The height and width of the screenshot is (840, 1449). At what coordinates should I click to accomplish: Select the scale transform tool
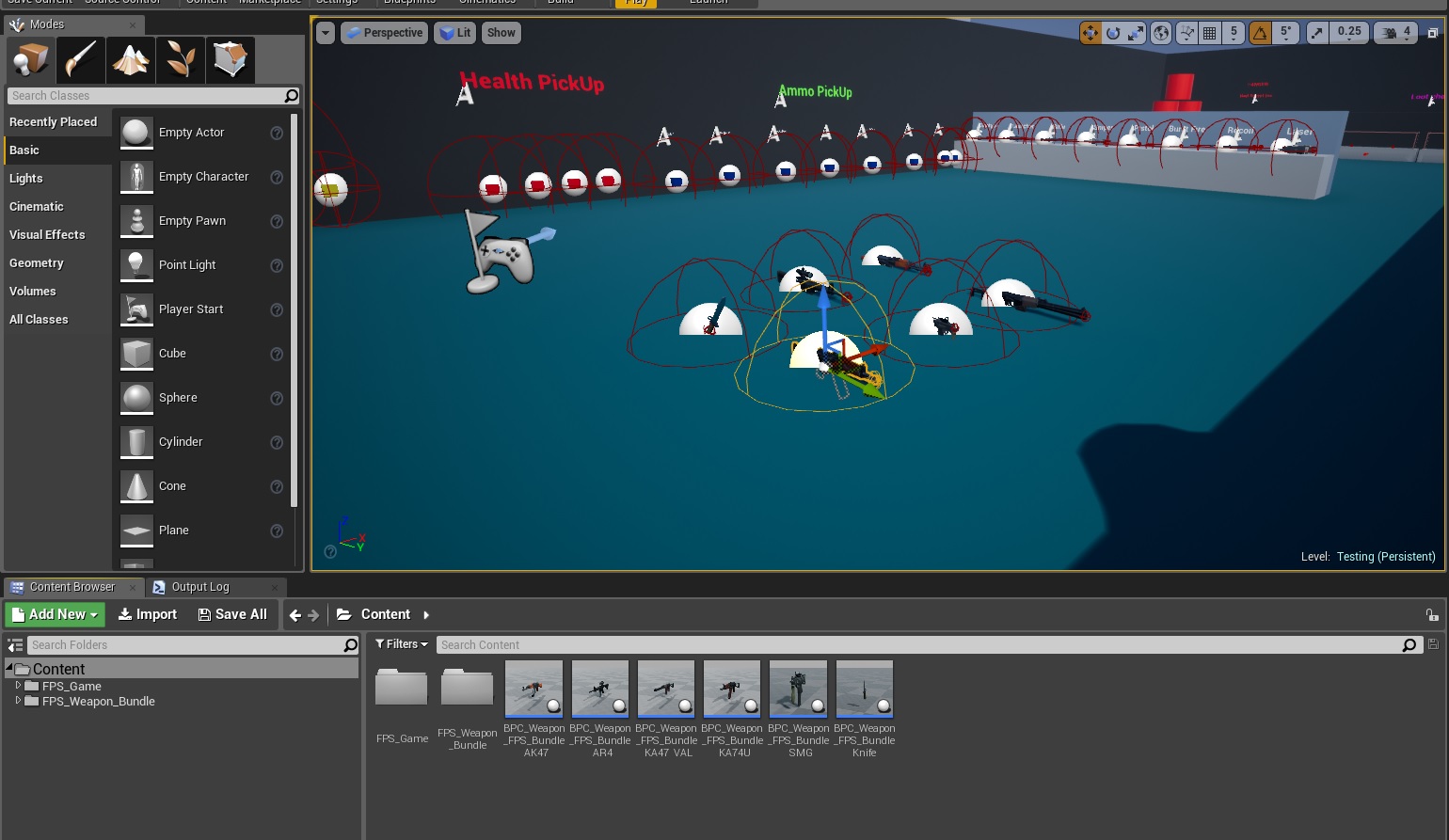click(1136, 33)
